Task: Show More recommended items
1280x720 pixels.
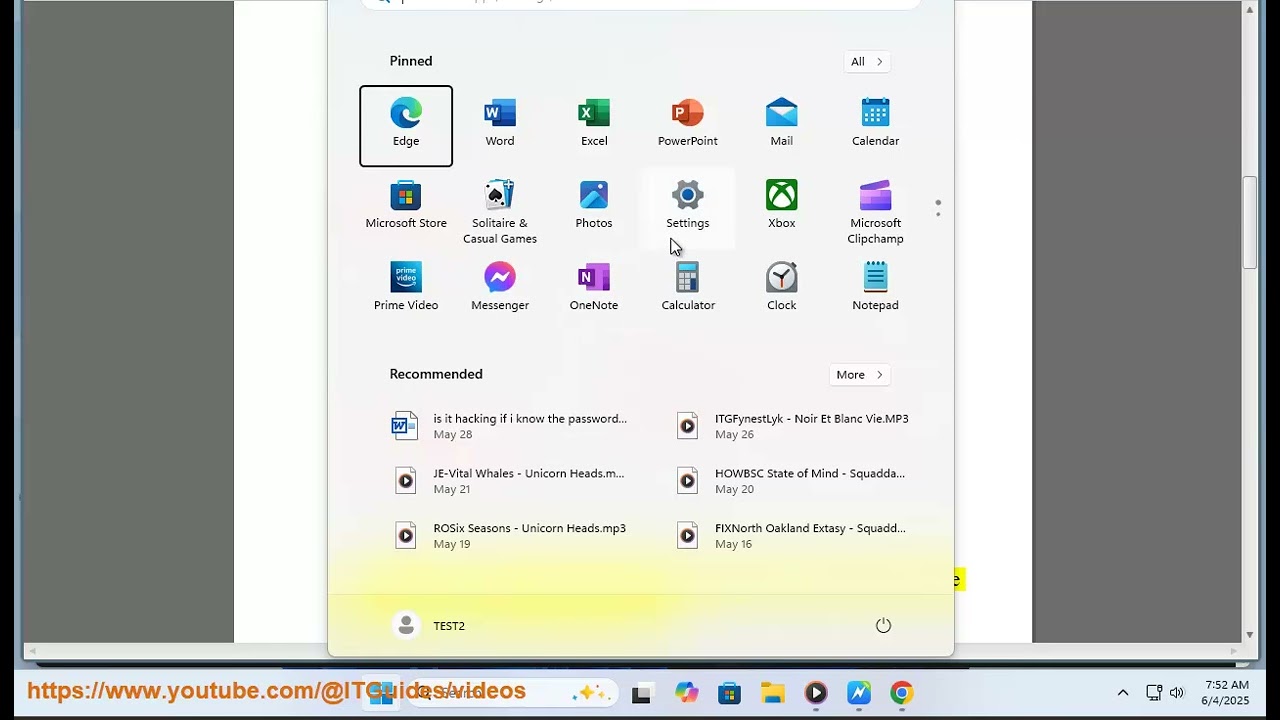Action: click(860, 375)
